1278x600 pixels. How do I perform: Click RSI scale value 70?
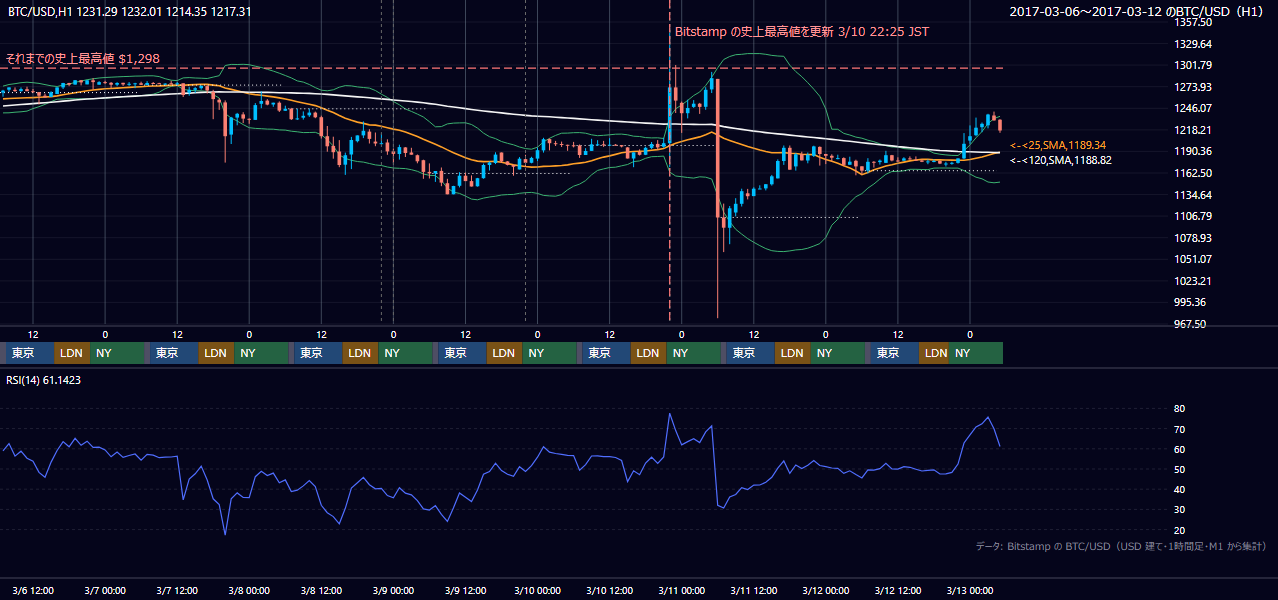1179,429
